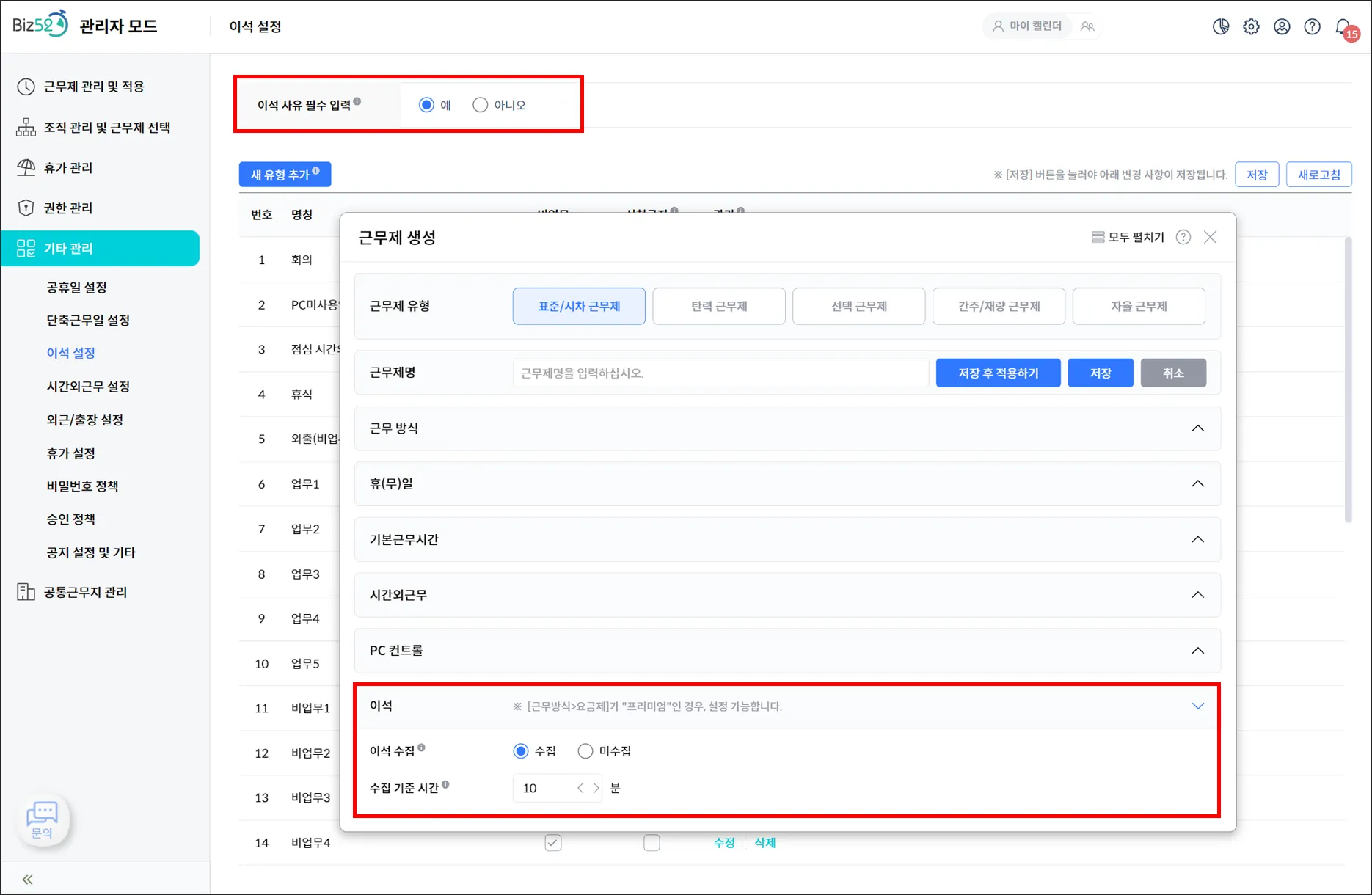Collapse the 이석 section
This screenshot has width=1372, height=895.
tap(1197, 706)
